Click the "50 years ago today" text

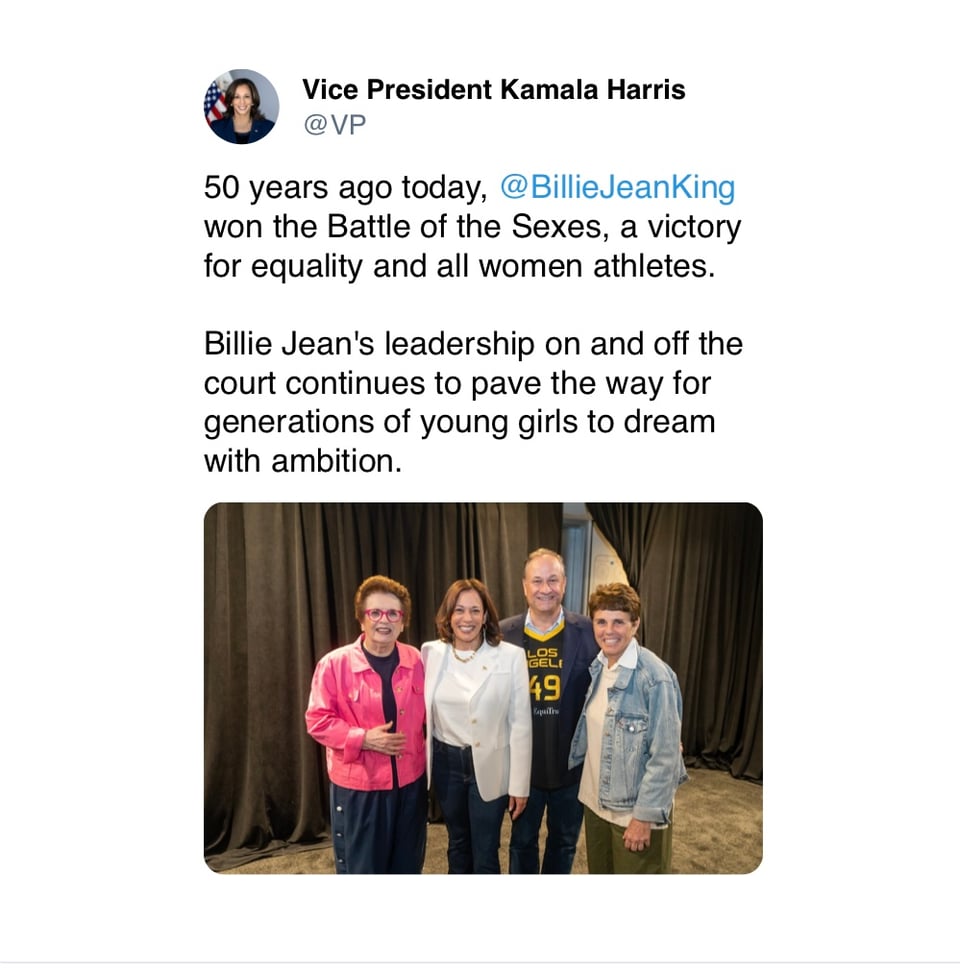(x=345, y=187)
